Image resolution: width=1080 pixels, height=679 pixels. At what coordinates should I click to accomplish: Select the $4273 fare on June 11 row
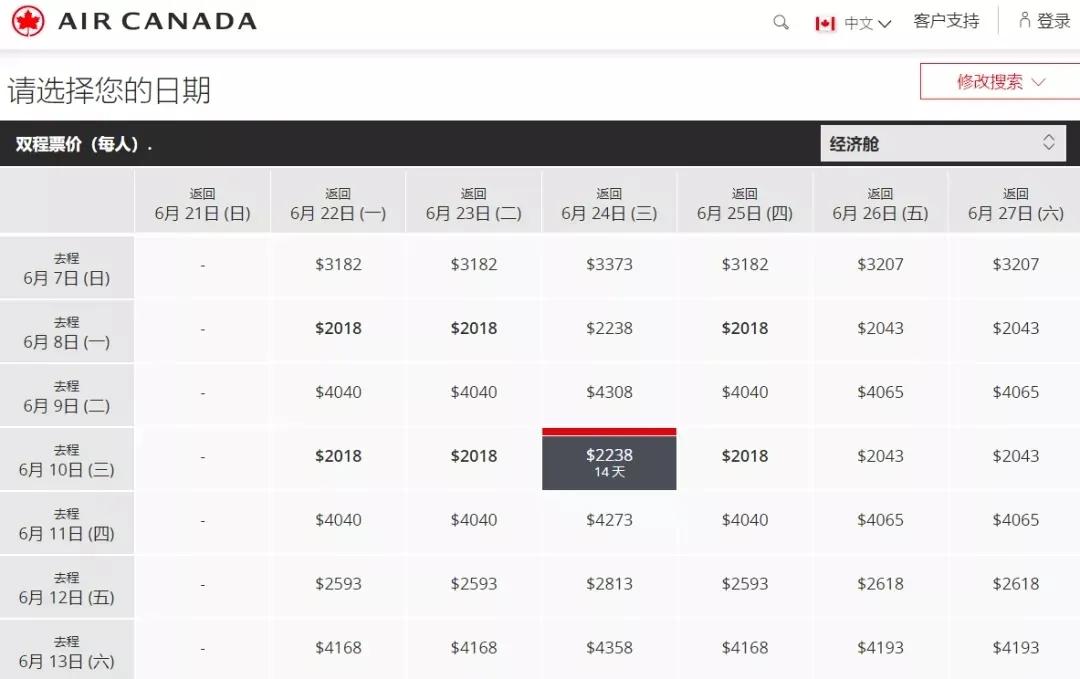[x=609, y=520]
